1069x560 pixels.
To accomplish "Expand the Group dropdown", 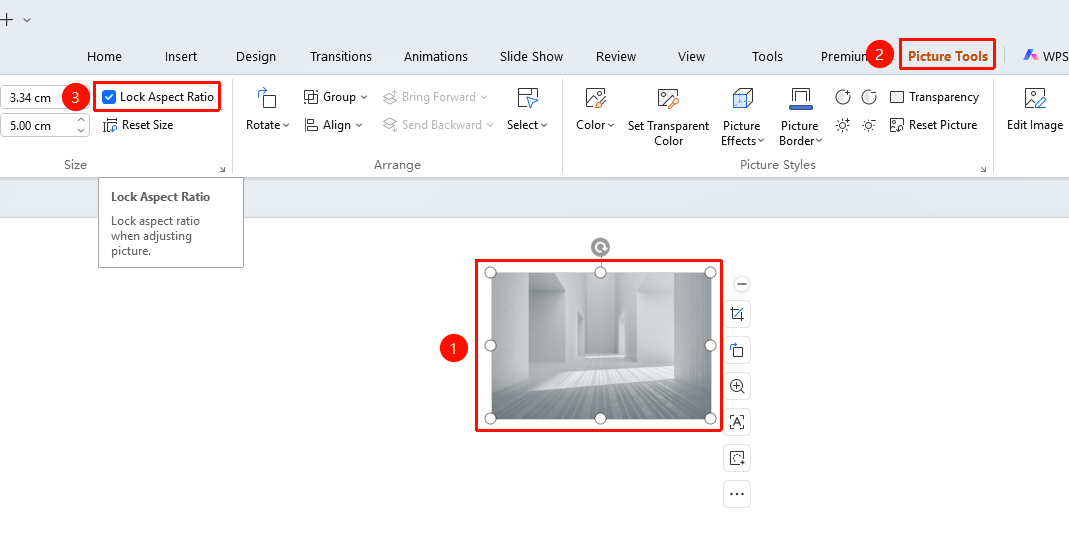I will pos(335,97).
